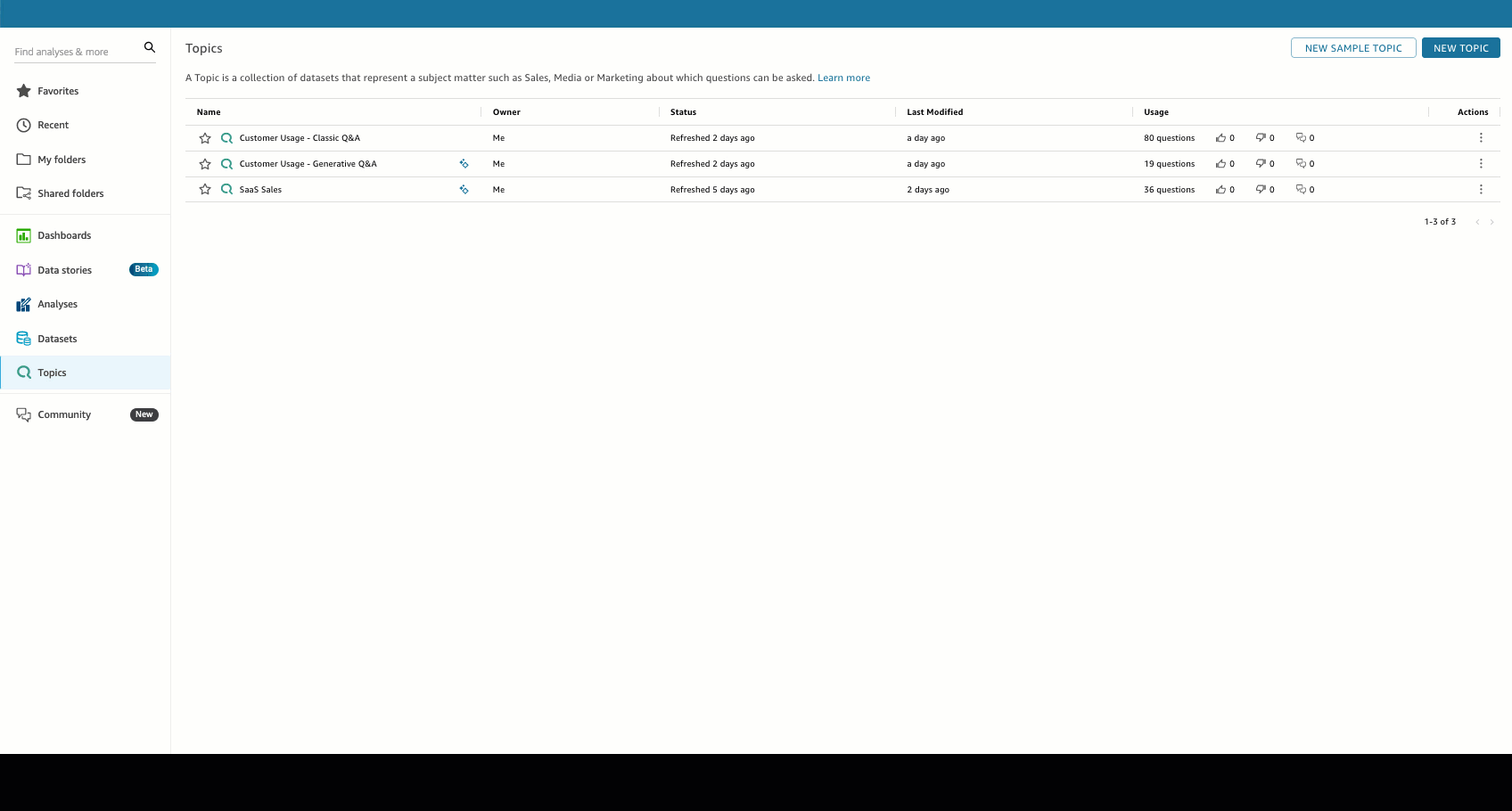Click the next page chevron in pagination
The width and height of the screenshot is (1512, 811).
point(1491,221)
